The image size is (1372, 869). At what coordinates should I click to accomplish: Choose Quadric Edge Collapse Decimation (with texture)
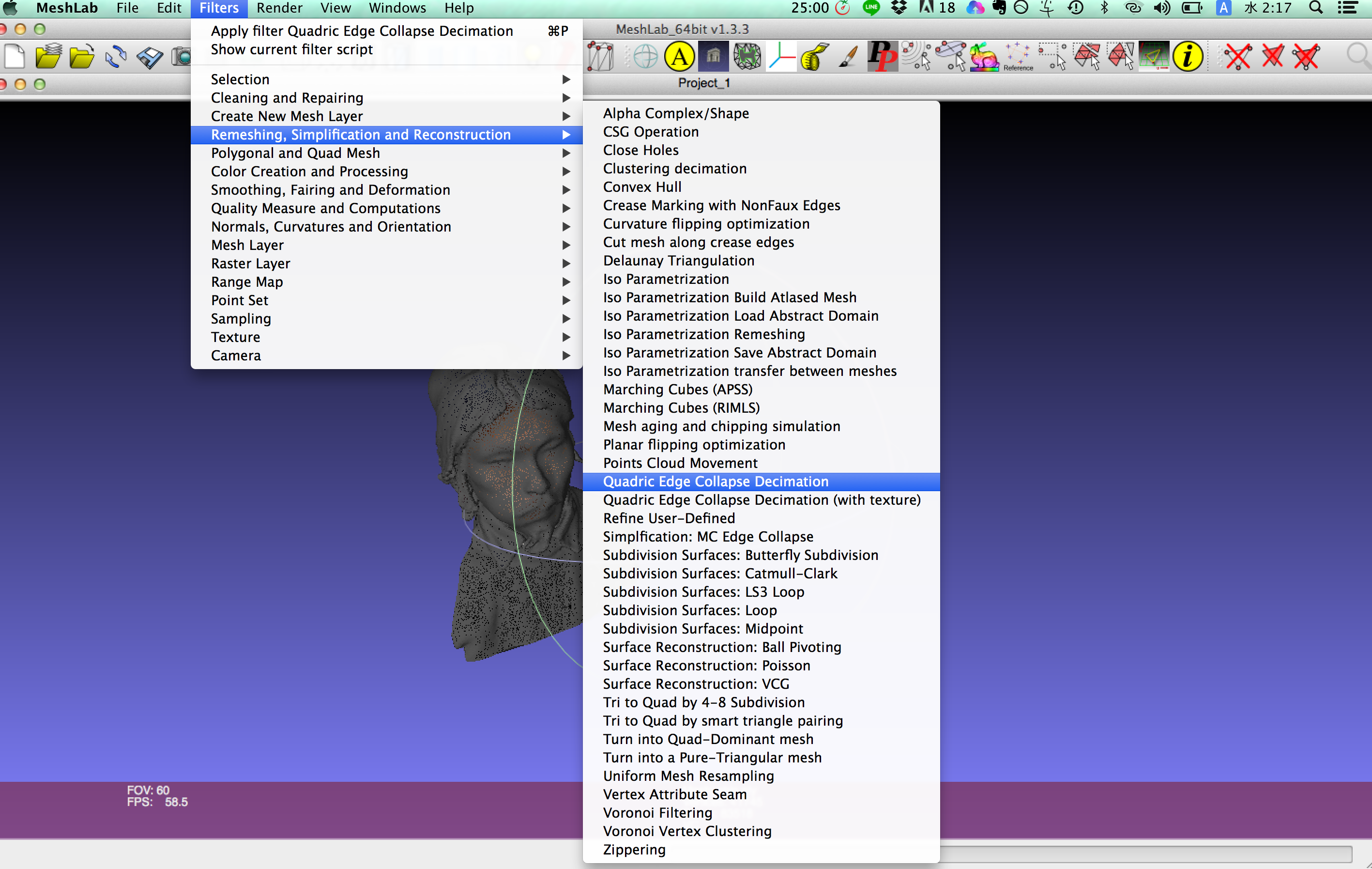tap(761, 499)
